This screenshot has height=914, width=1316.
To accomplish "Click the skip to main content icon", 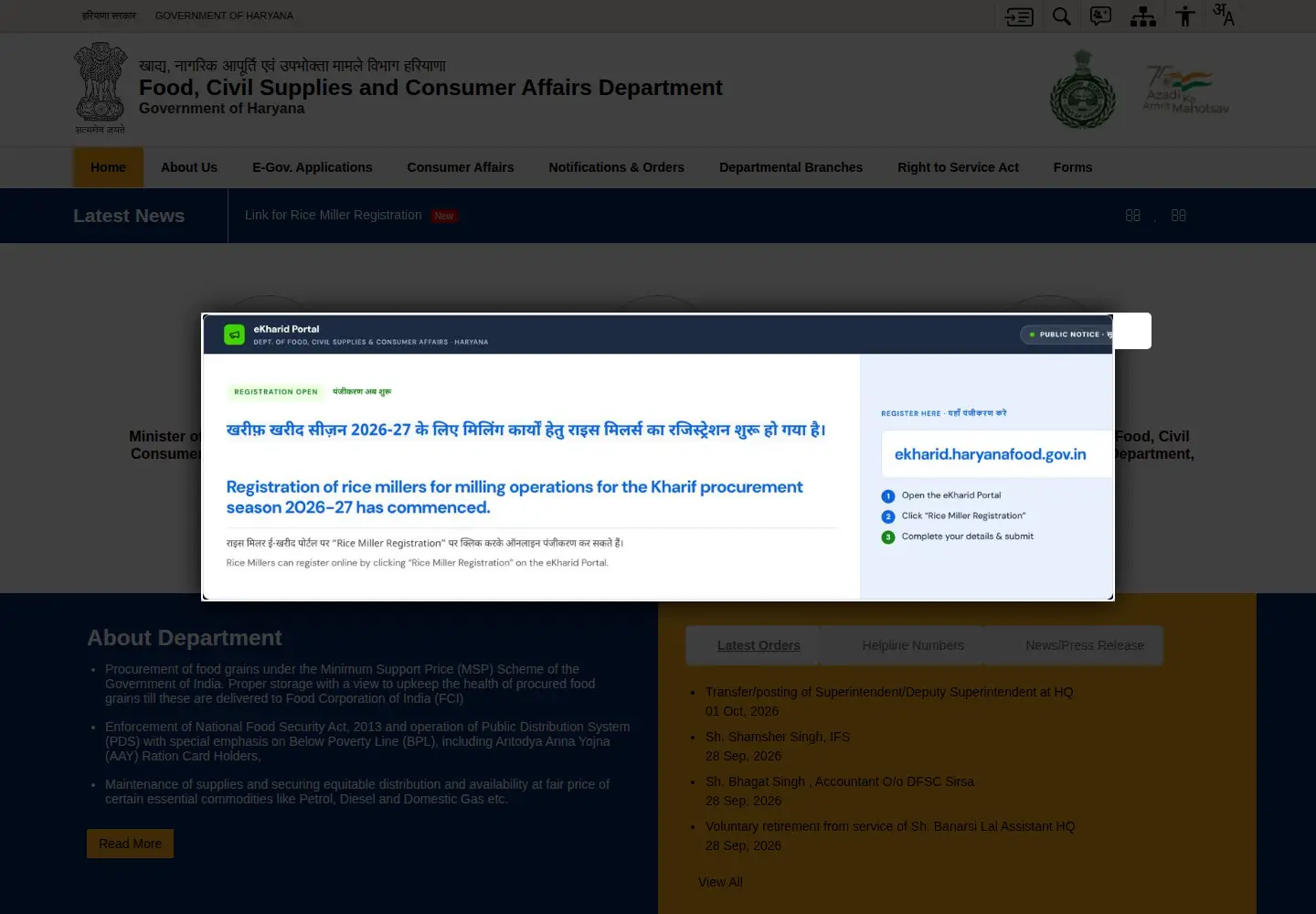I will click(x=1019, y=16).
